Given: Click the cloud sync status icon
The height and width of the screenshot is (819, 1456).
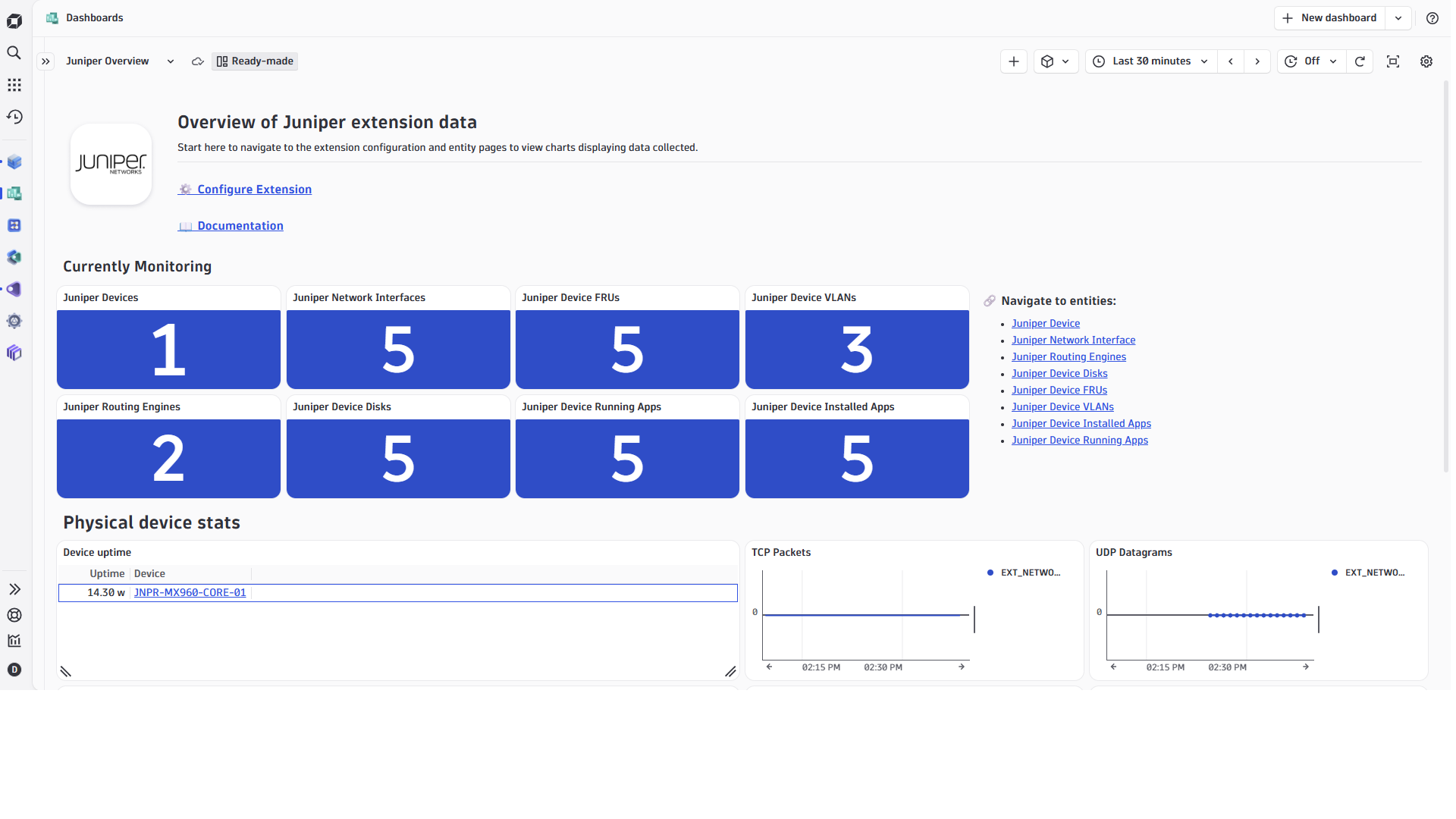Looking at the screenshot, I should [x=198, y=61].
